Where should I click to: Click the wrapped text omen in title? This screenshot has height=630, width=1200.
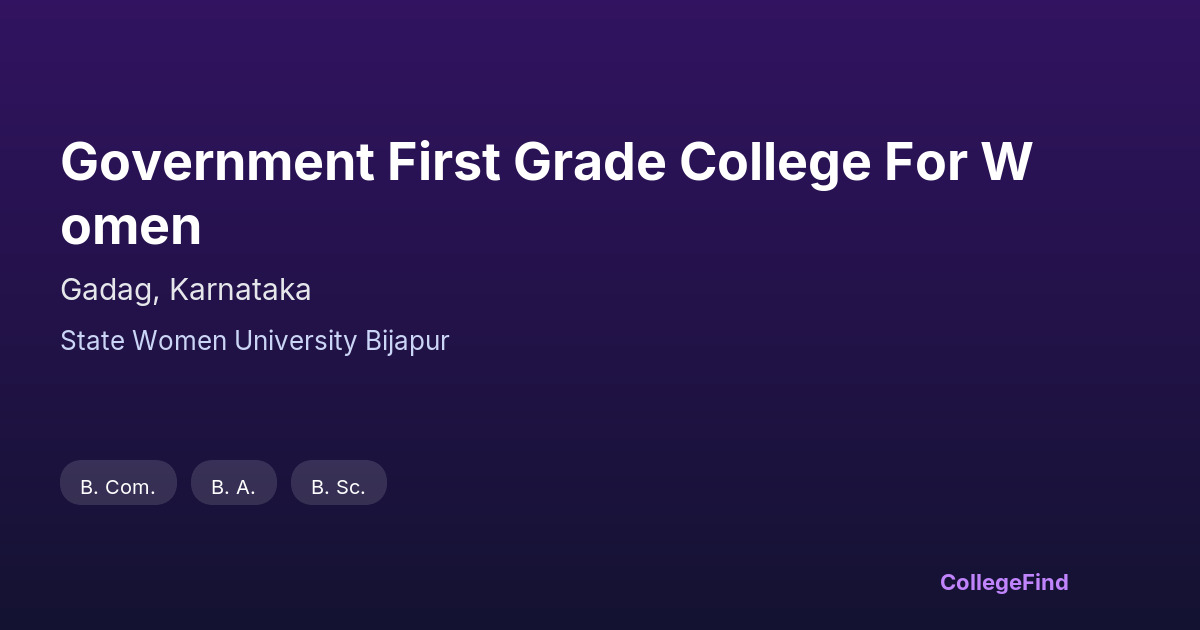click(131, 227)
